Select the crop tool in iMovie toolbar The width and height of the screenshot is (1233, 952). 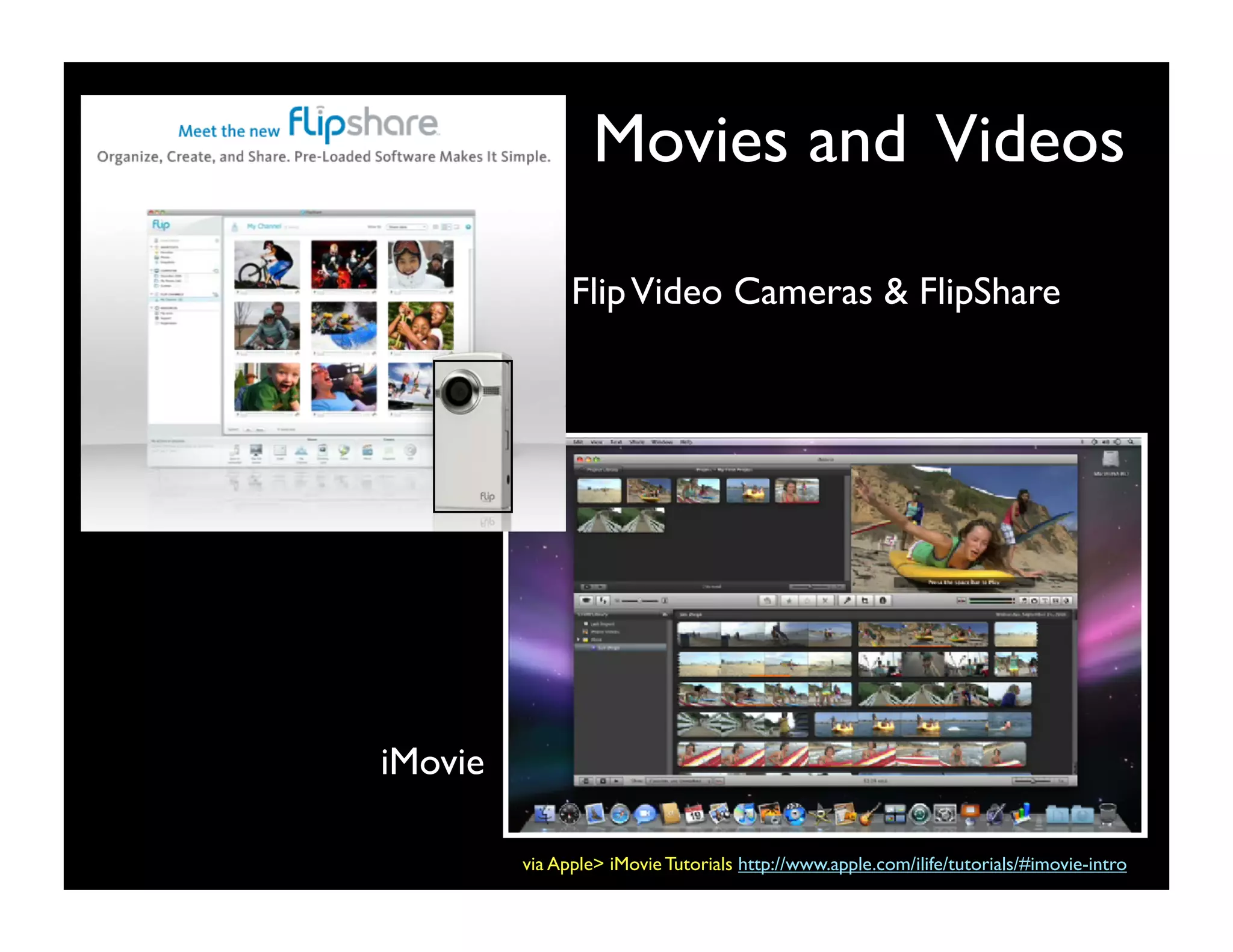point(865,601)
